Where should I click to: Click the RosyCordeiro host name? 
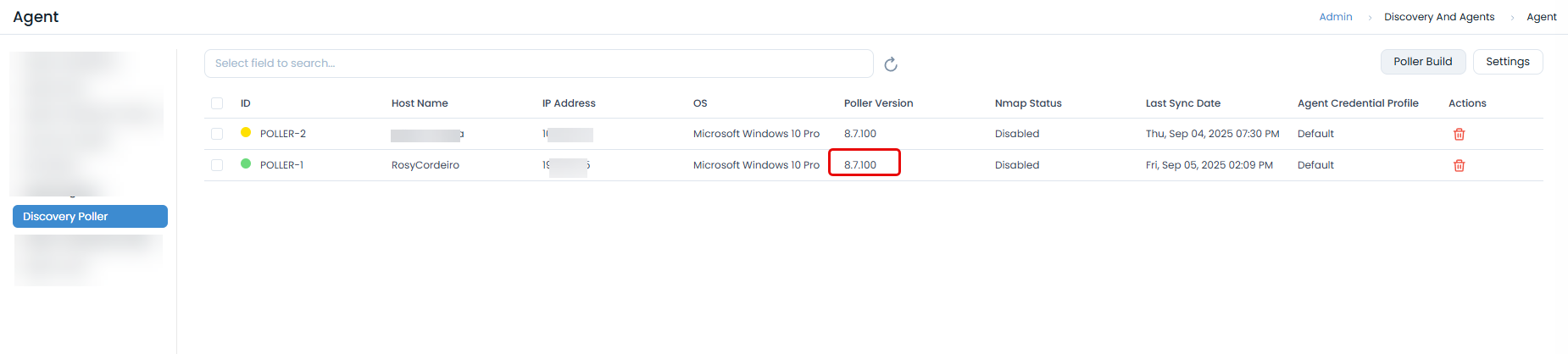pos(425,165)
